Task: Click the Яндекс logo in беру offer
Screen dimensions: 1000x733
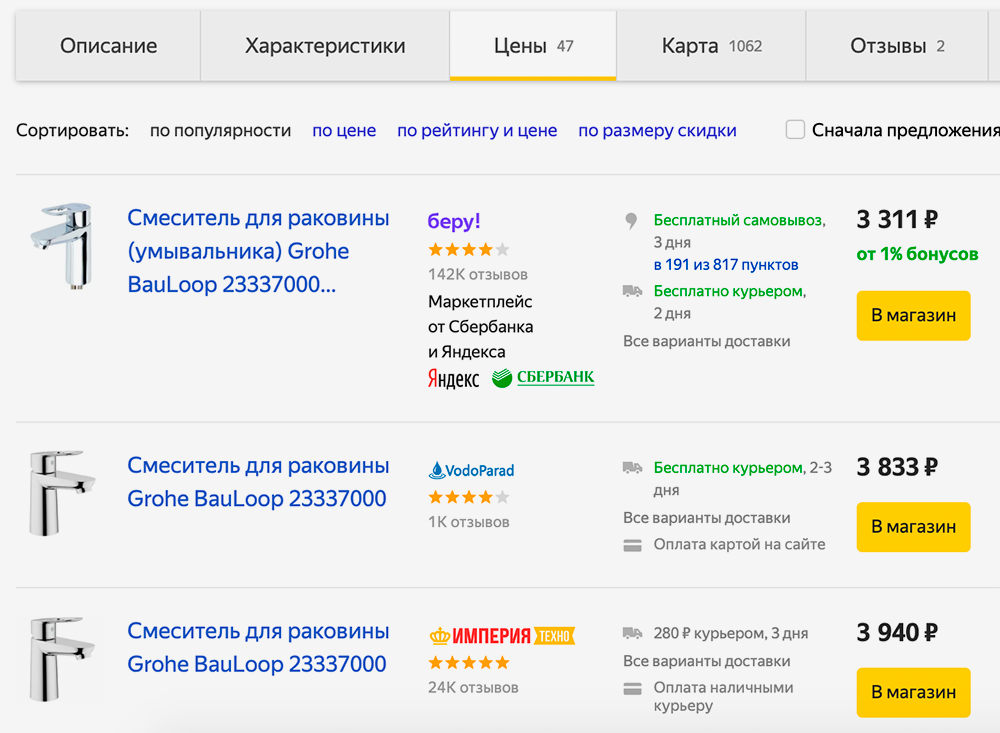Action: click(x=453, y=378)
